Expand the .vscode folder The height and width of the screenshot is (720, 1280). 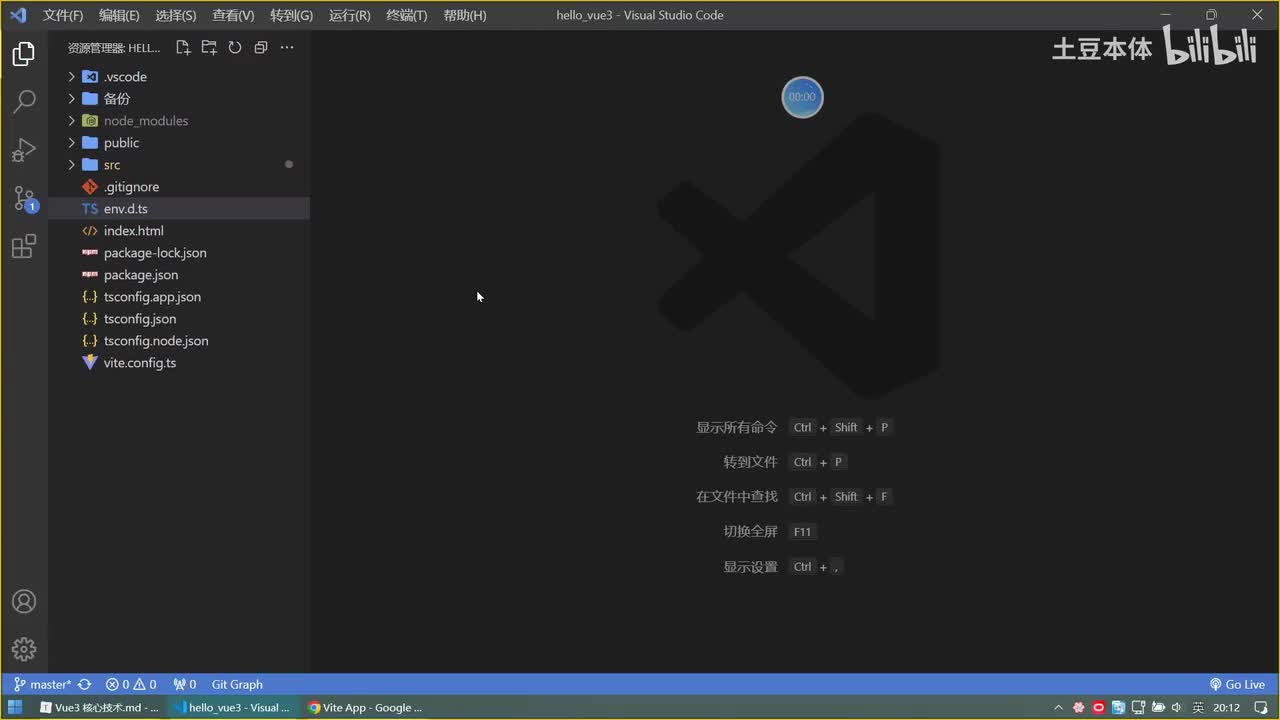[x=179, y=77]
